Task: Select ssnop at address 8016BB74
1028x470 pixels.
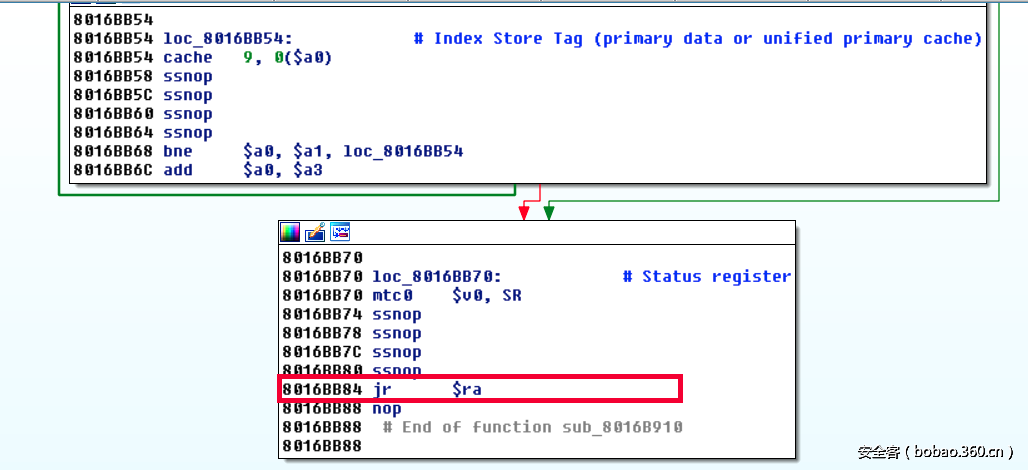Action: (x=397, y=315)
